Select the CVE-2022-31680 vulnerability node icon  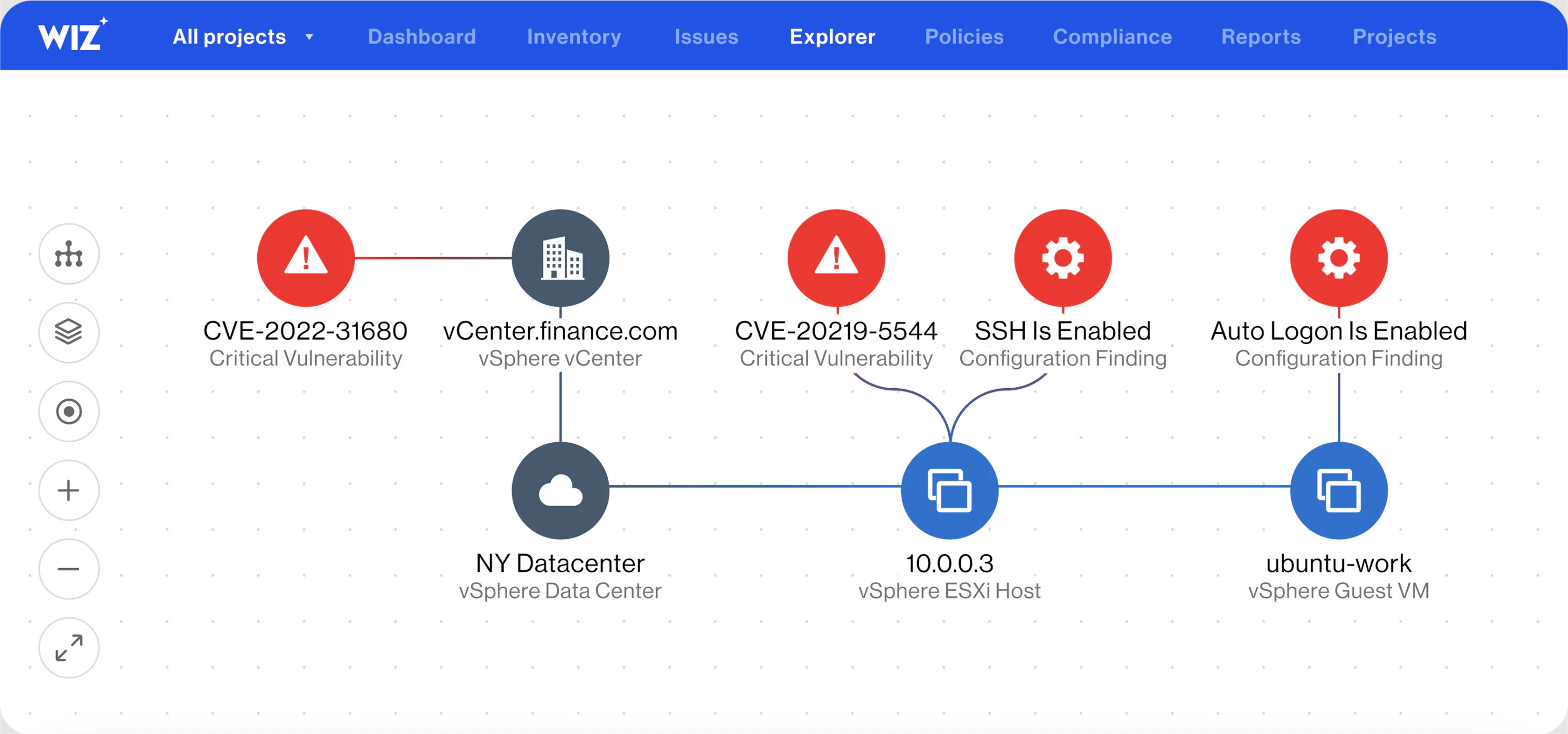coord(305,258)
